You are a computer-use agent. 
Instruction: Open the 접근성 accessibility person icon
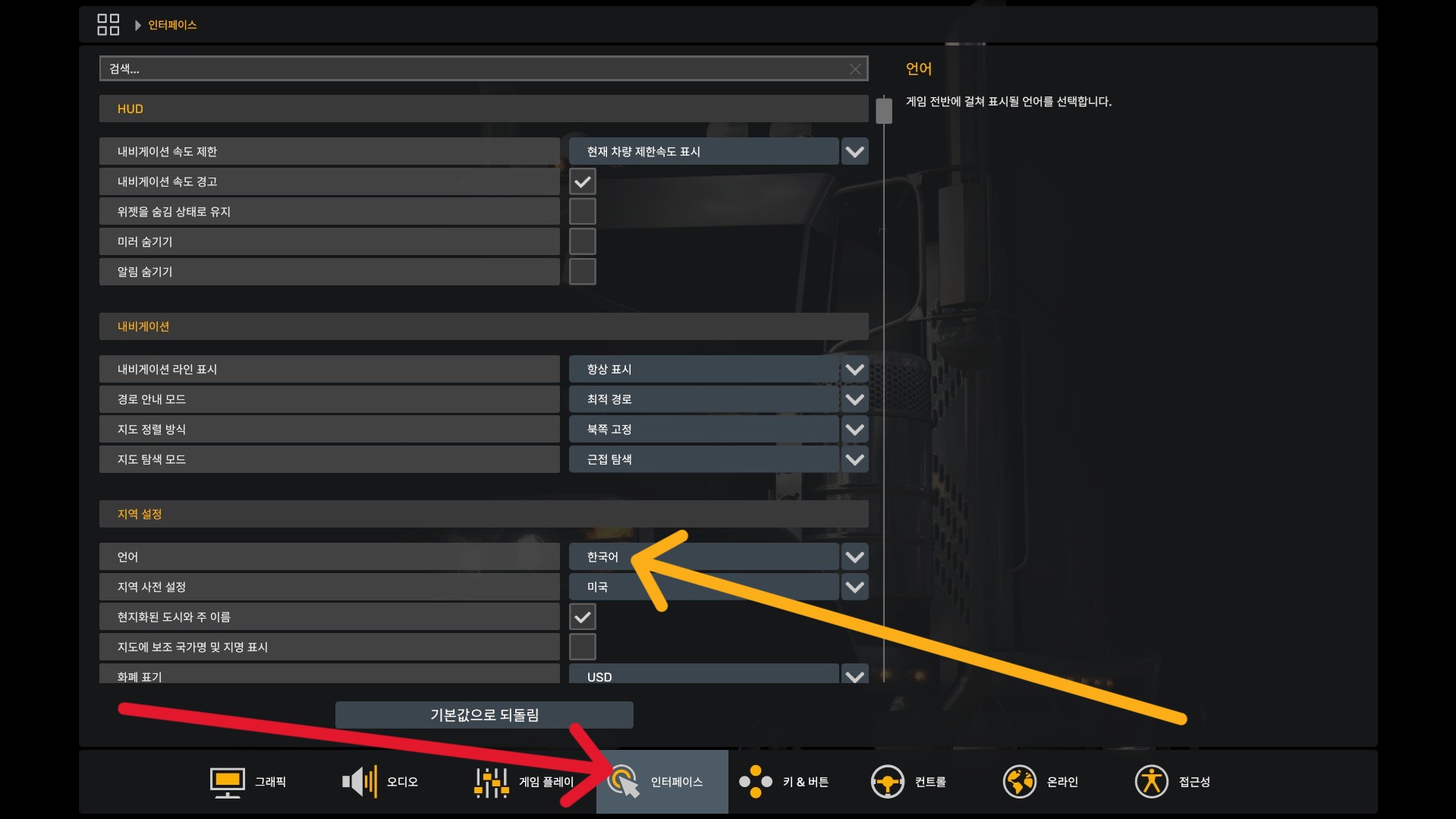click(1151, 782)
